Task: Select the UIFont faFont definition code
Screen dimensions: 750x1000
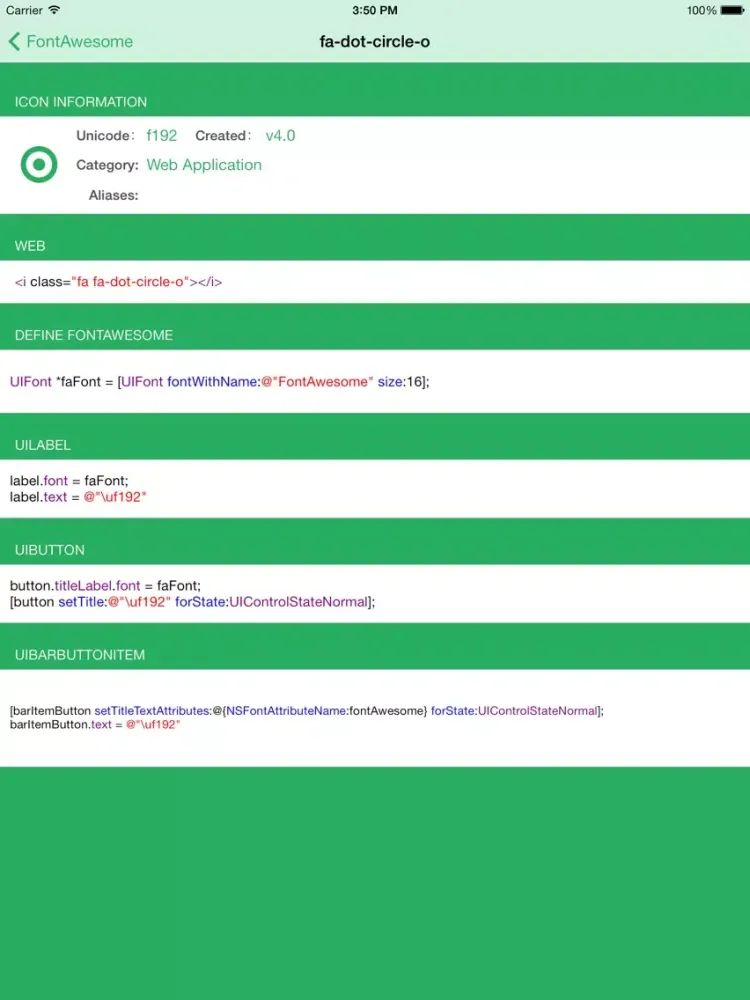Action: point(219,382)
